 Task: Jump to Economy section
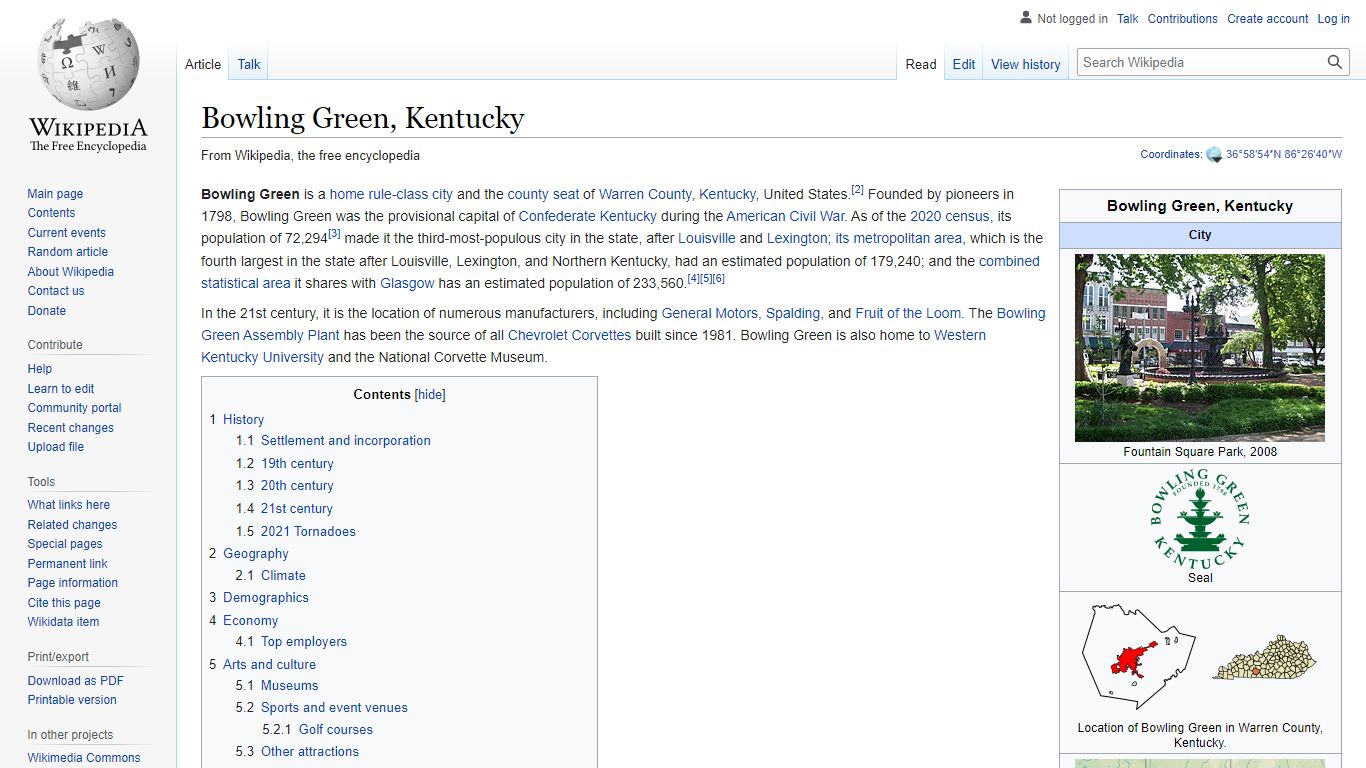point(250,621)
